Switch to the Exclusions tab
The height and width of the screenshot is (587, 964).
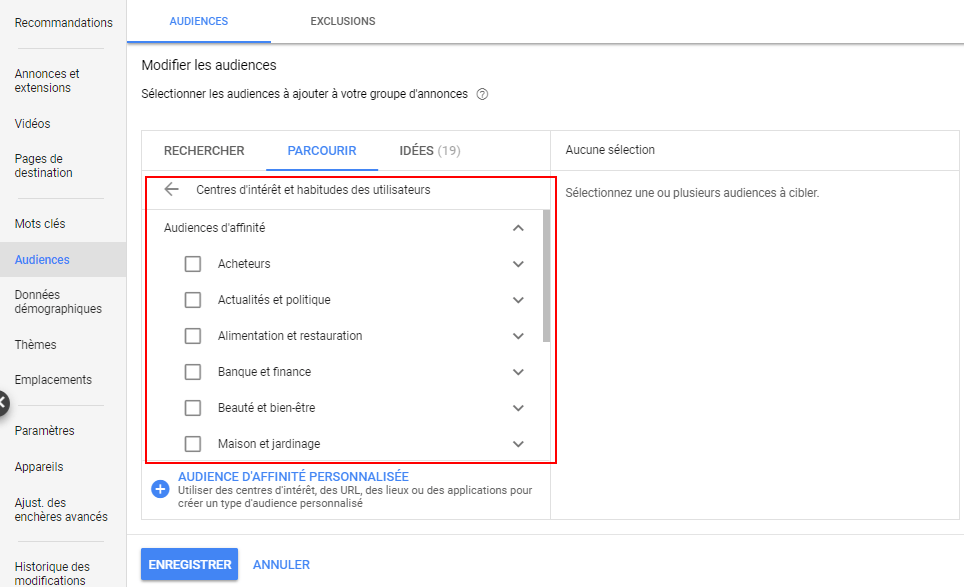coord(342,21)
